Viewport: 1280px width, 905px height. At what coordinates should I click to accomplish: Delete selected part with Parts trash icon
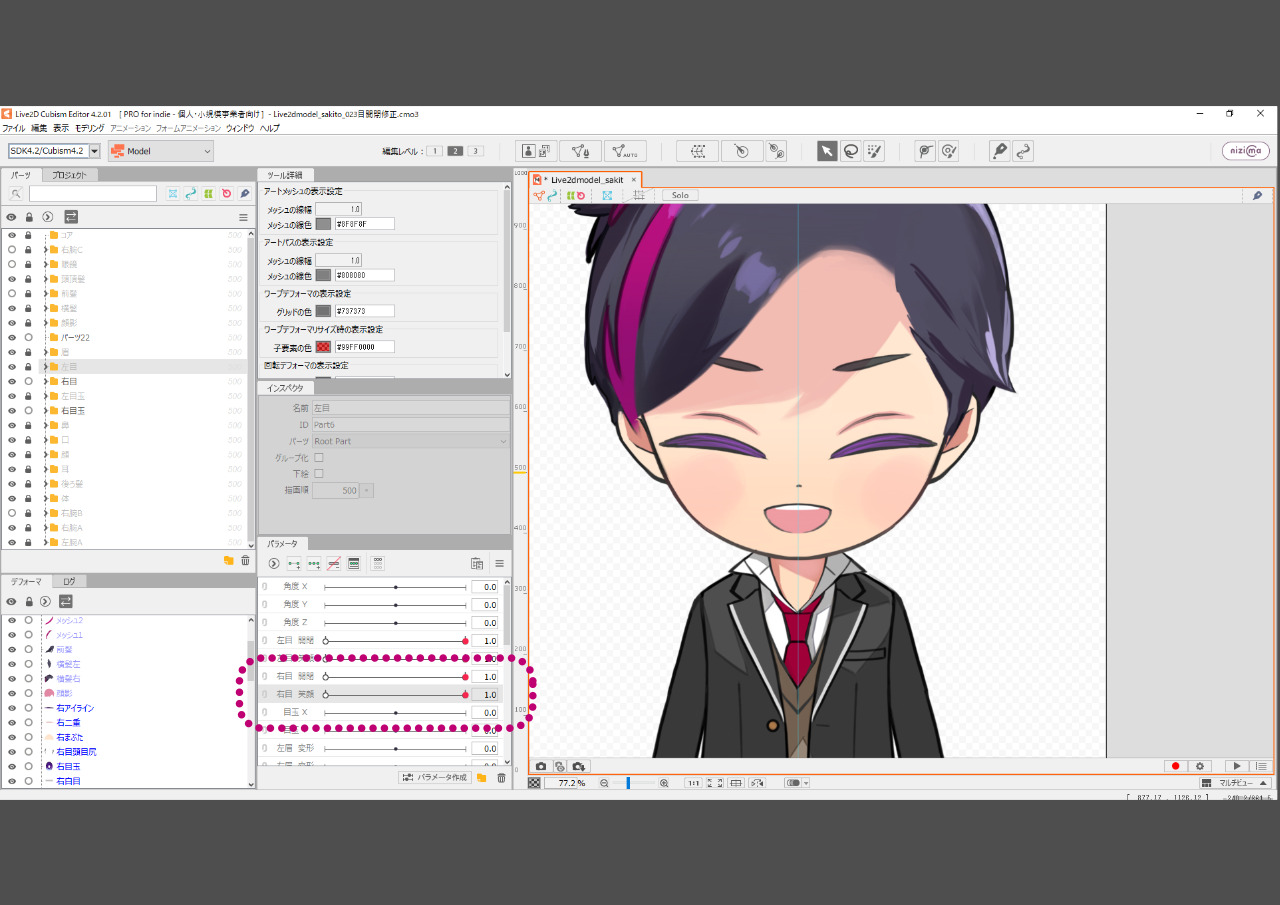(245, 561)
